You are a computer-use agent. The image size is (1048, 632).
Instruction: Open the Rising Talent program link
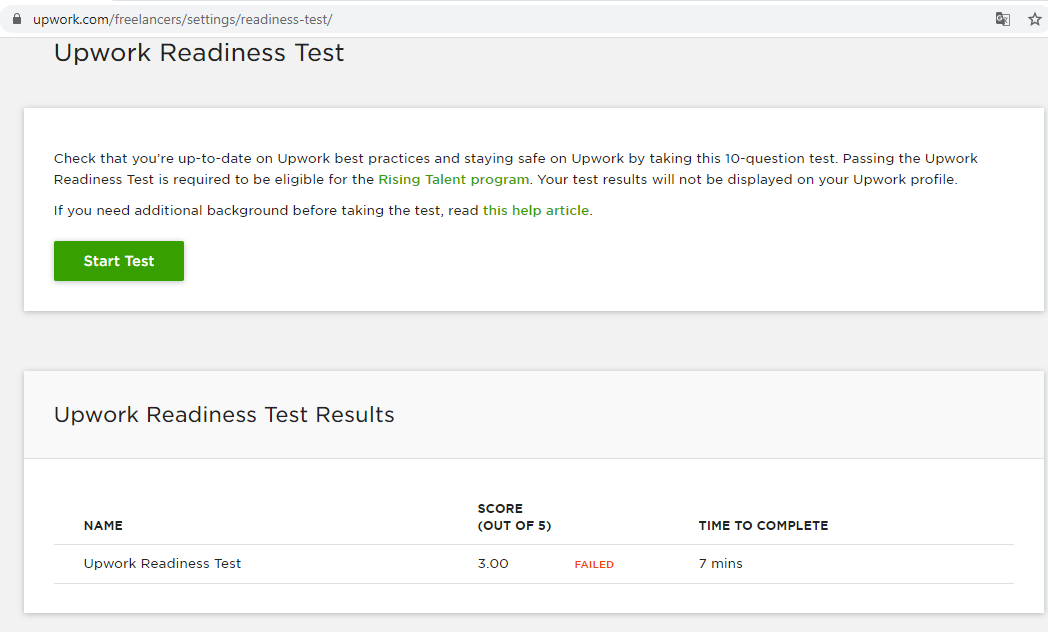(453, 180)
